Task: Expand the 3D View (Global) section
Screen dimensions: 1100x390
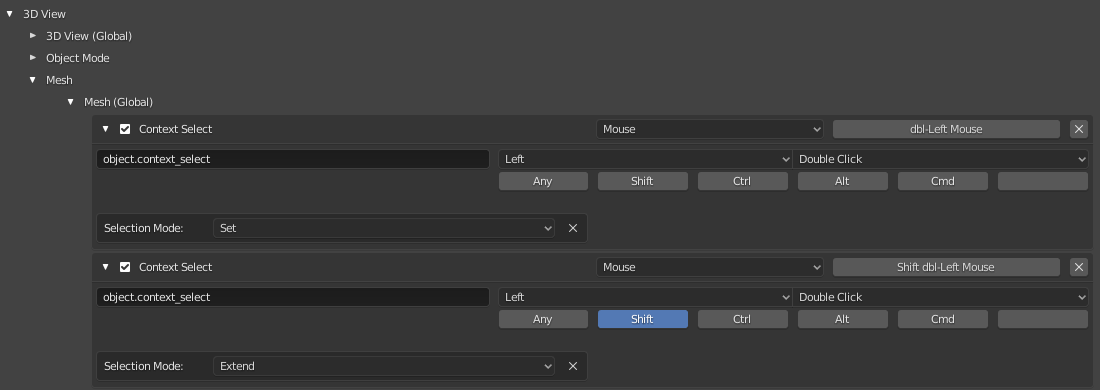Action: 33,36
